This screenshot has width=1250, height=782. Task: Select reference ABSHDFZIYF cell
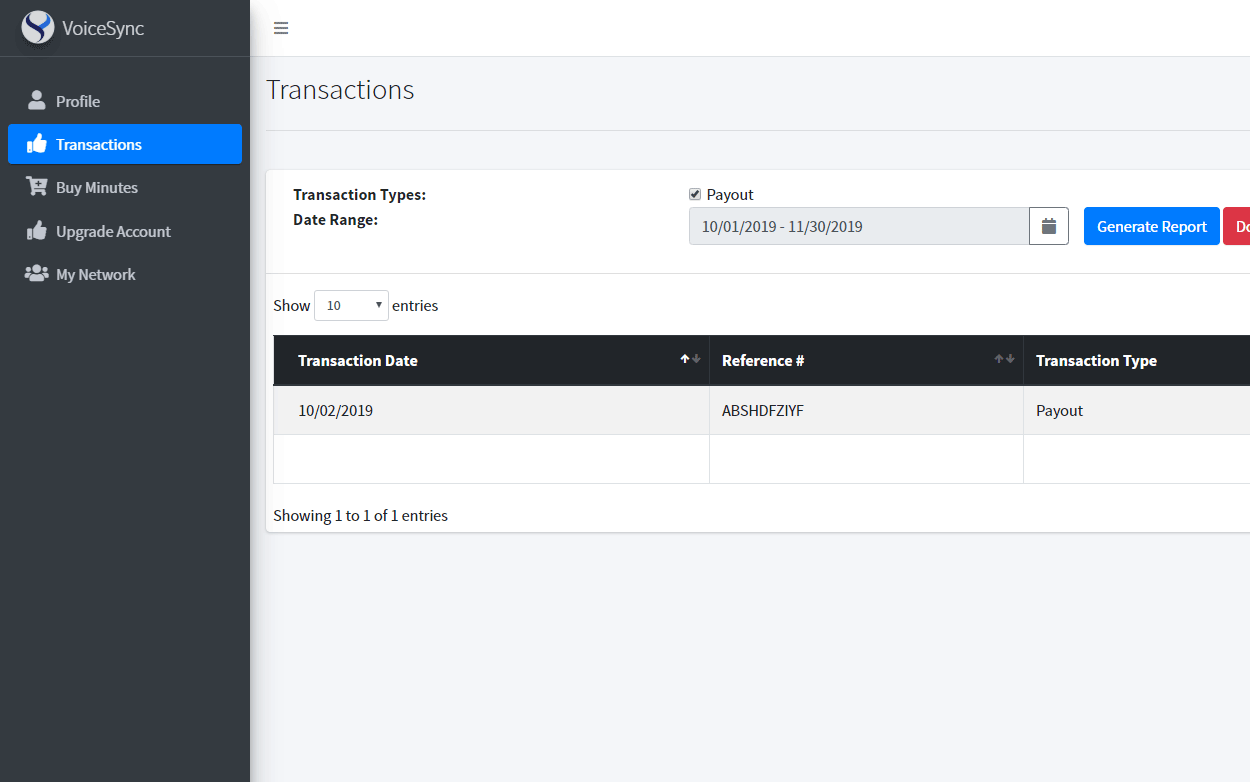click(866, 410)
